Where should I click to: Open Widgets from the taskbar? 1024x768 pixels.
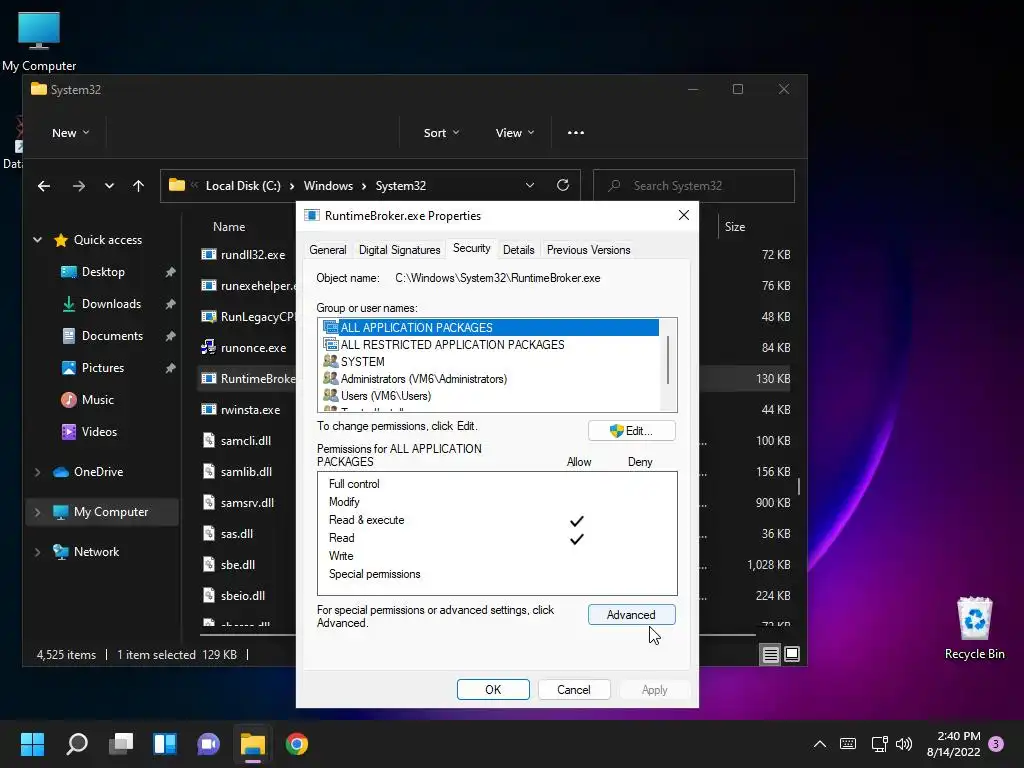(165, 744)
